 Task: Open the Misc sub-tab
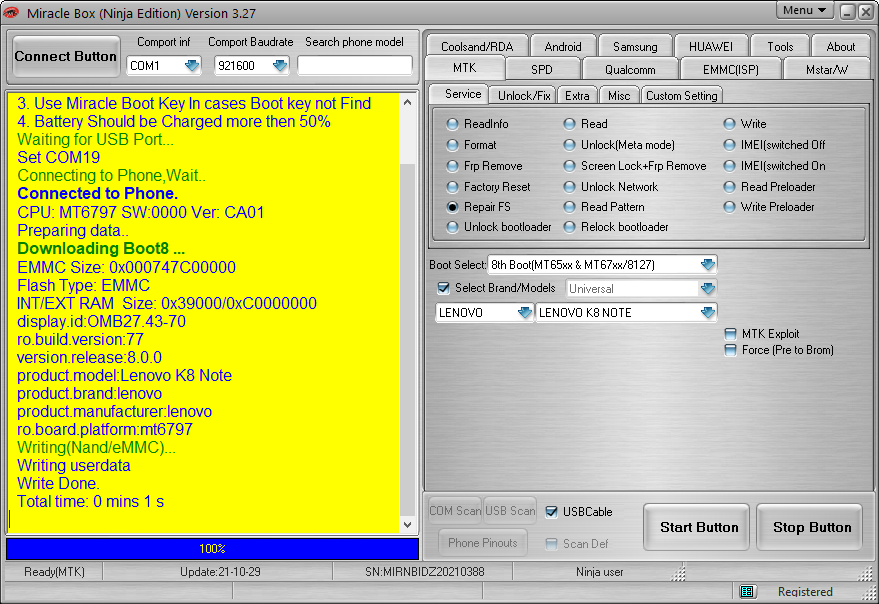(619, 95)
